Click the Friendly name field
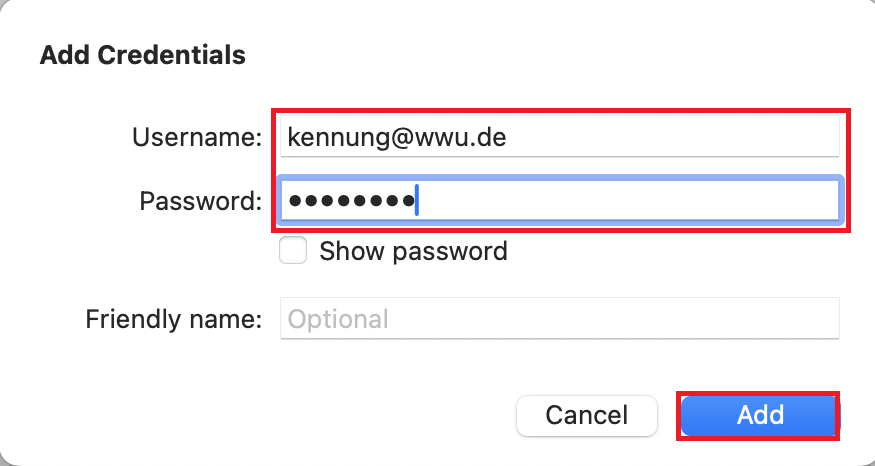 click(x=560, y=320)
